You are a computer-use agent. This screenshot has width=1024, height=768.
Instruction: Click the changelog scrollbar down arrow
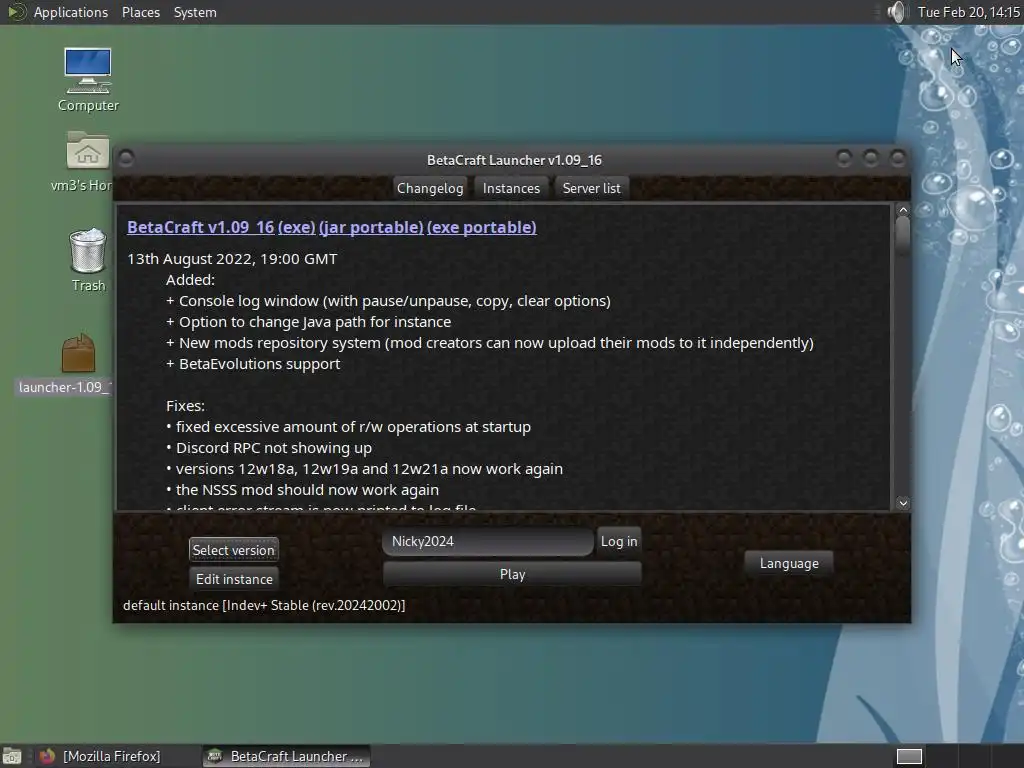click(x=903, y=503)
